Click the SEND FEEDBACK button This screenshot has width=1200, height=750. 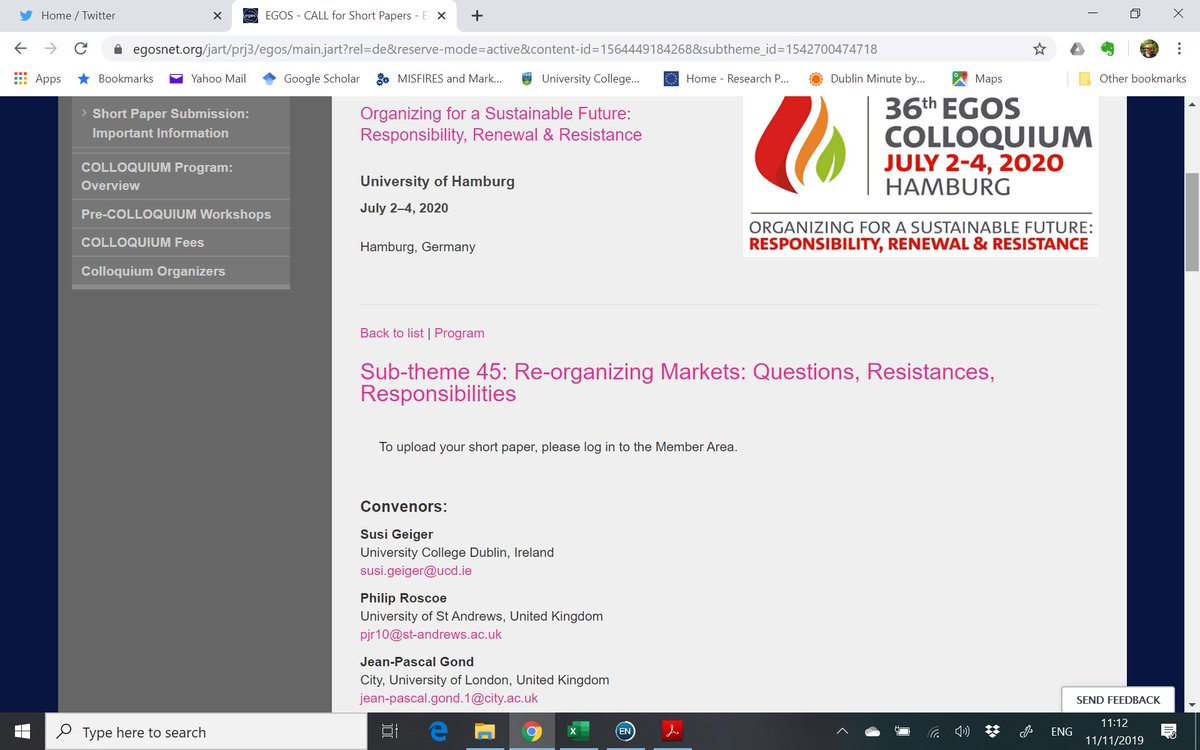pyautogui.click(x=1118, y=700)
